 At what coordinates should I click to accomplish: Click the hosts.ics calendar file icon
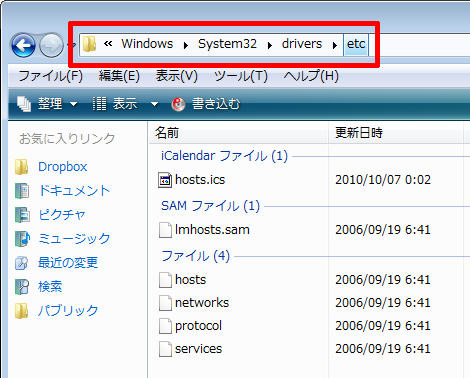pyautogui.click(x=165, y=180)
